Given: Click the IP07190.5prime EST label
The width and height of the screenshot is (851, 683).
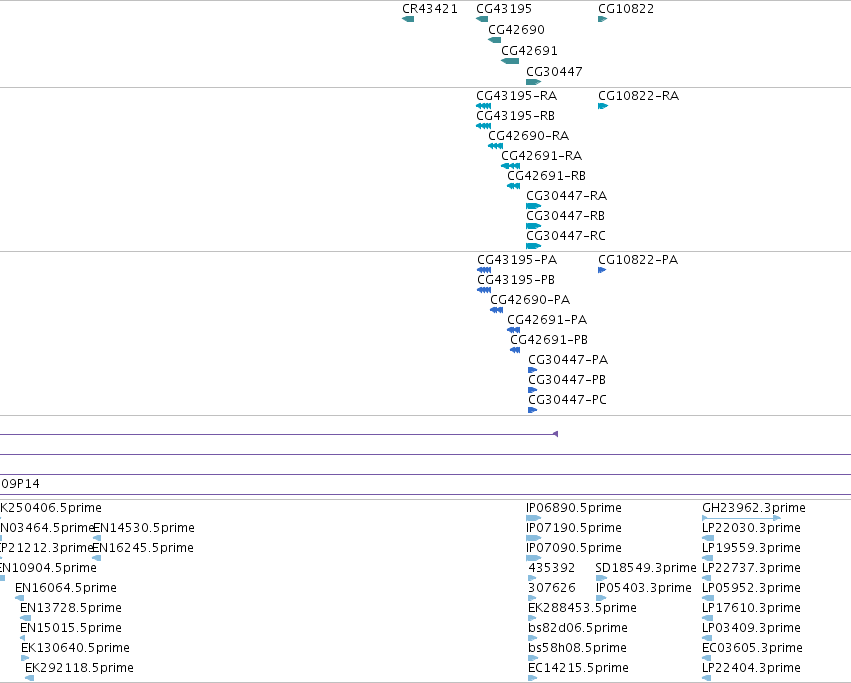Looking at the screenshot, I should 574,528.
